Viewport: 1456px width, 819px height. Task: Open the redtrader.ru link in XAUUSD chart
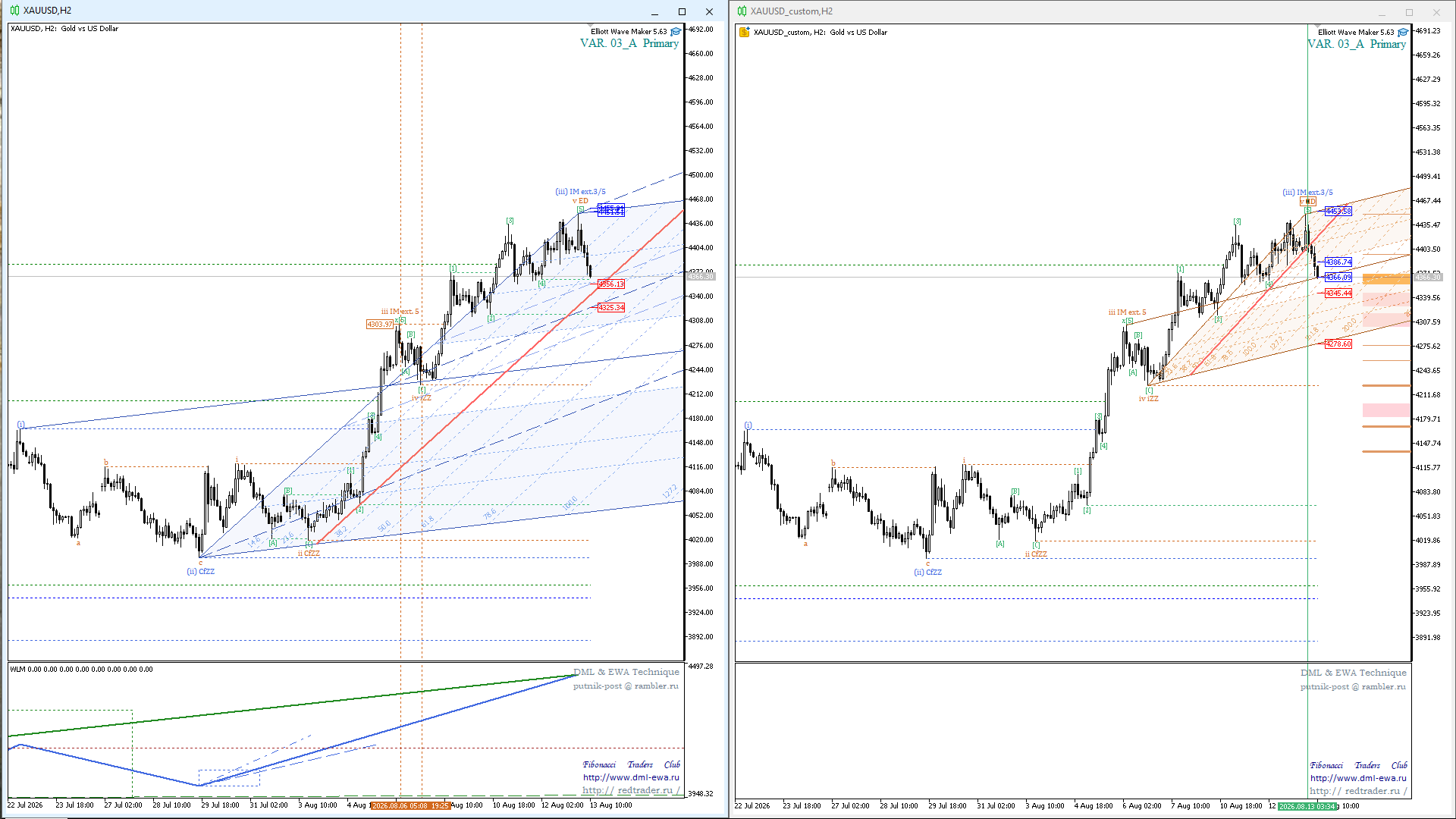[632, 790]
